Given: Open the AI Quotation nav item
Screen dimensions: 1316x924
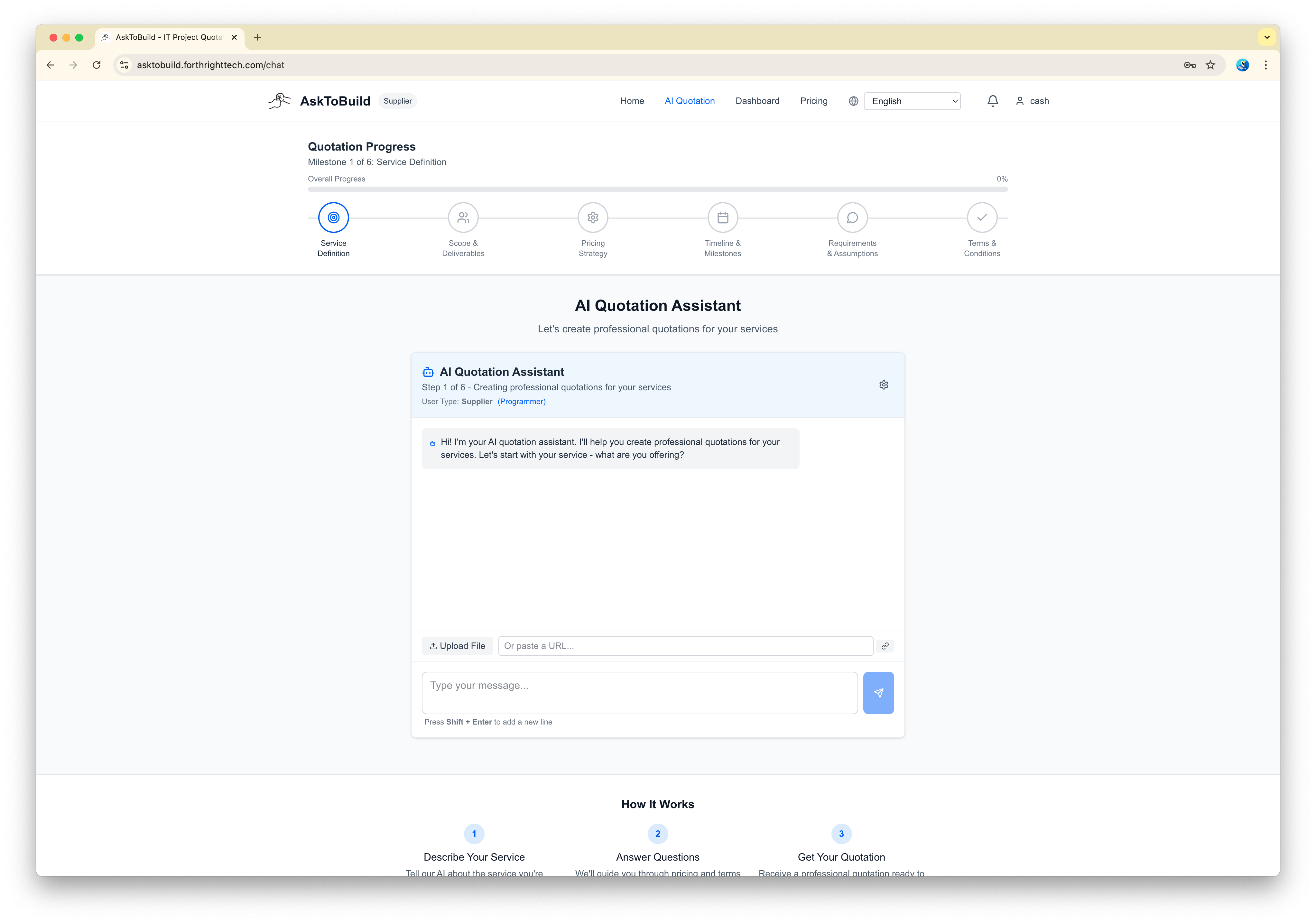Looking at the screenshot, I should tap(690, 101).
